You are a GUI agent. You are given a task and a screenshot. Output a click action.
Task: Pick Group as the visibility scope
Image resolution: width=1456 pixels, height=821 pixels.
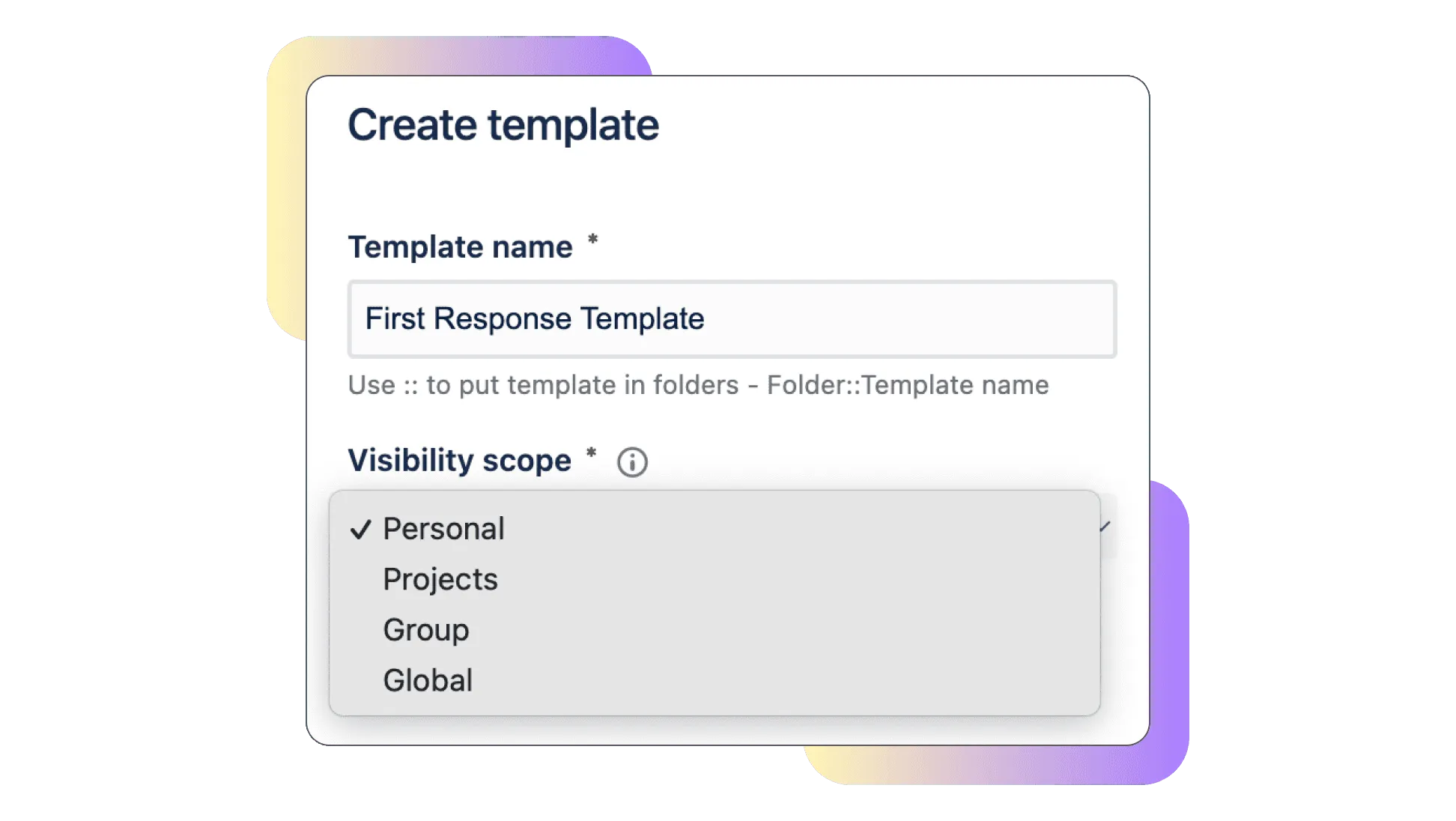tap(426, 630)
